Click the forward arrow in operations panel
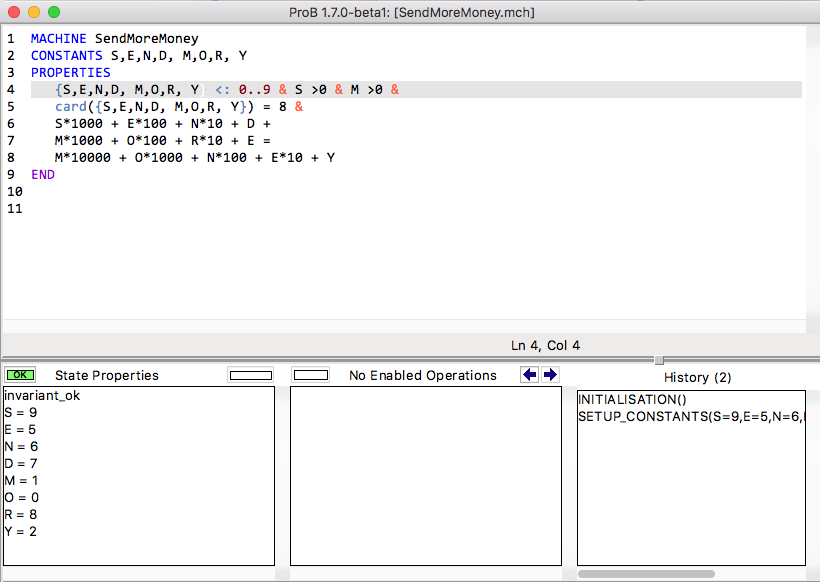Viewport: 820px width, 582px height. (550, 375)
